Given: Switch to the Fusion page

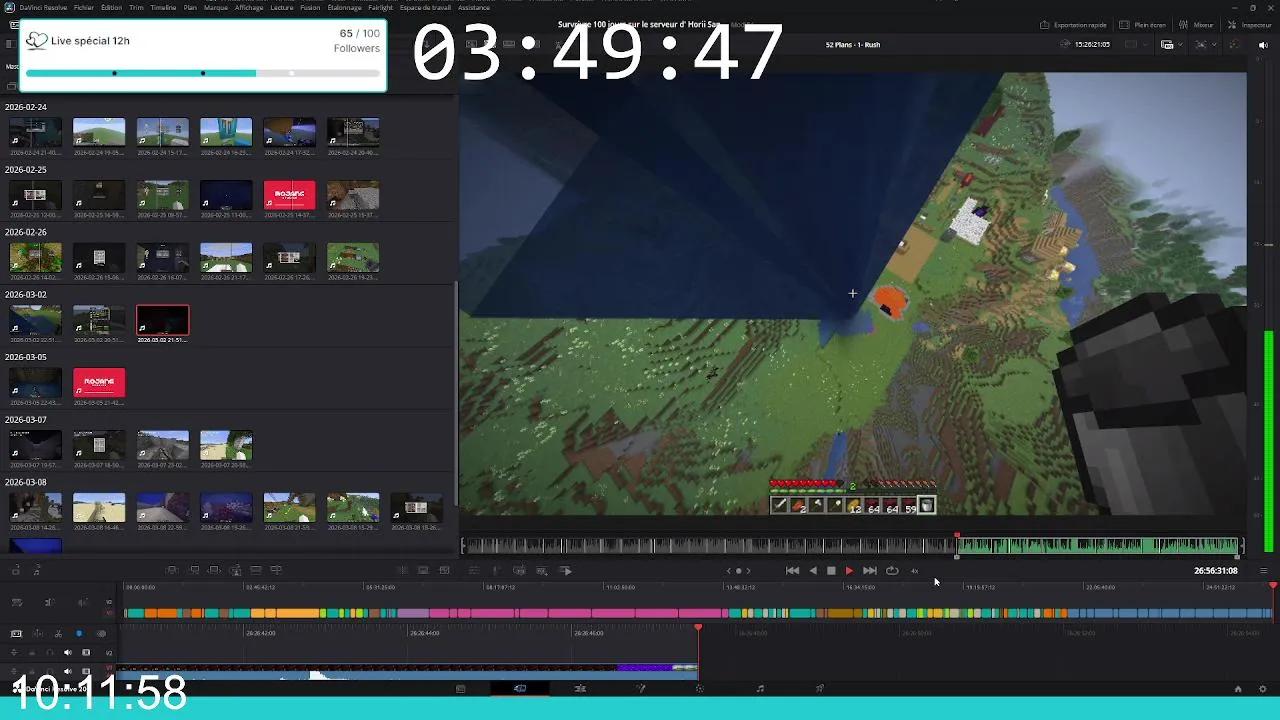Looking at the screenshot, I should coord(641,689).
